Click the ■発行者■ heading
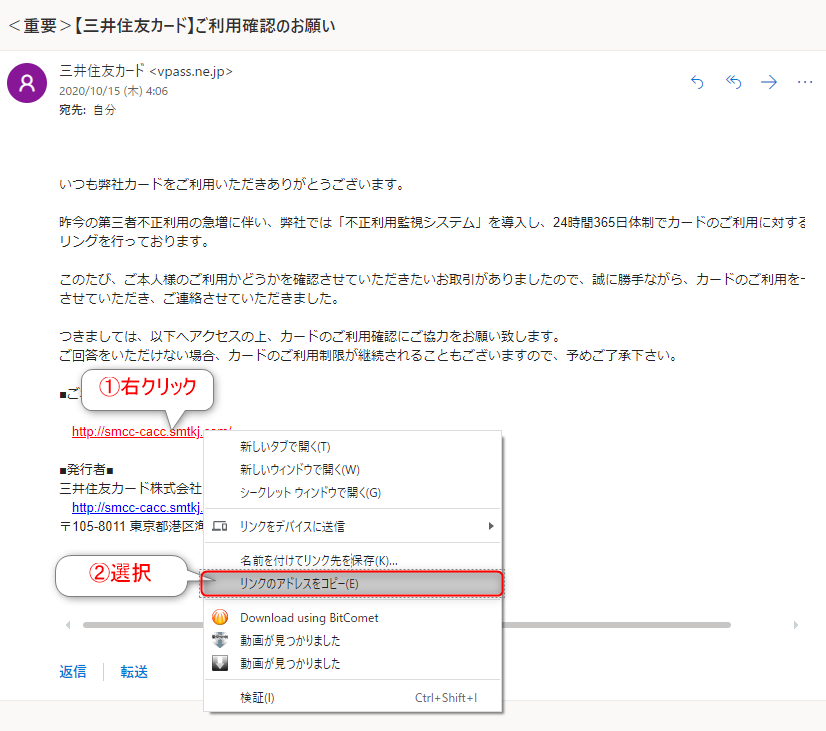The image size is (826, 731). [x=86, y=470]
